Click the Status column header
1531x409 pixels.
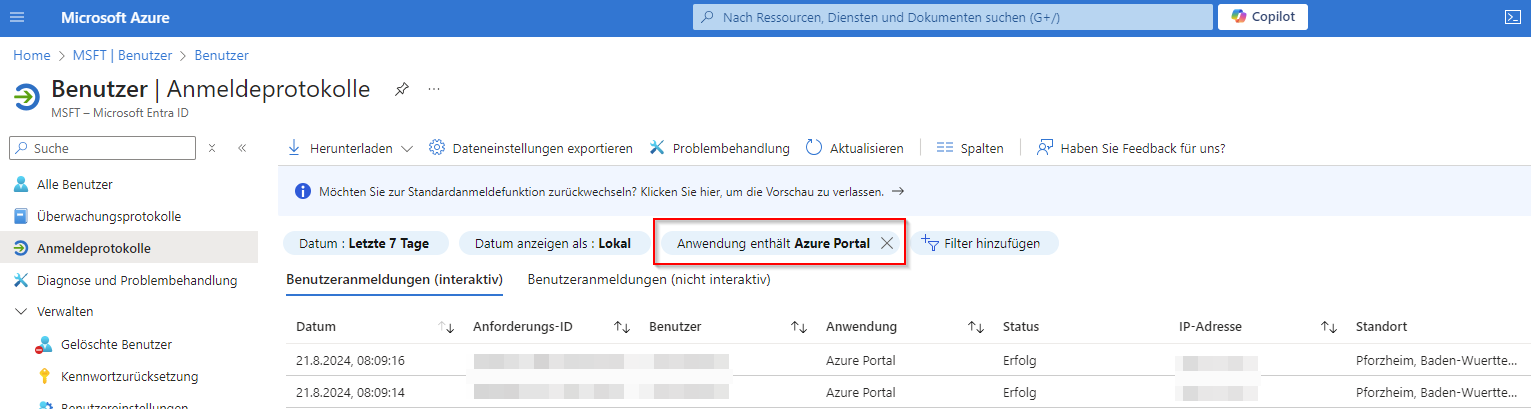1021,327
